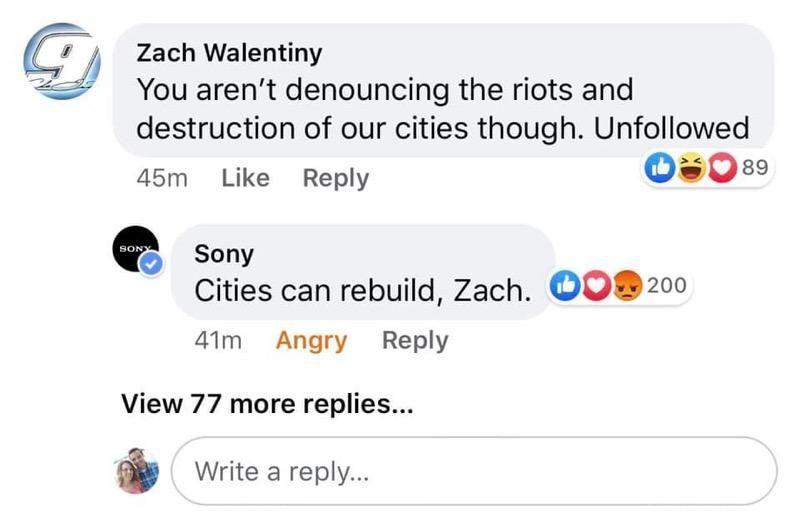The image size is (800, 518).
Task: Click the Sony profile logo avatar
Action: pos(136,249)
